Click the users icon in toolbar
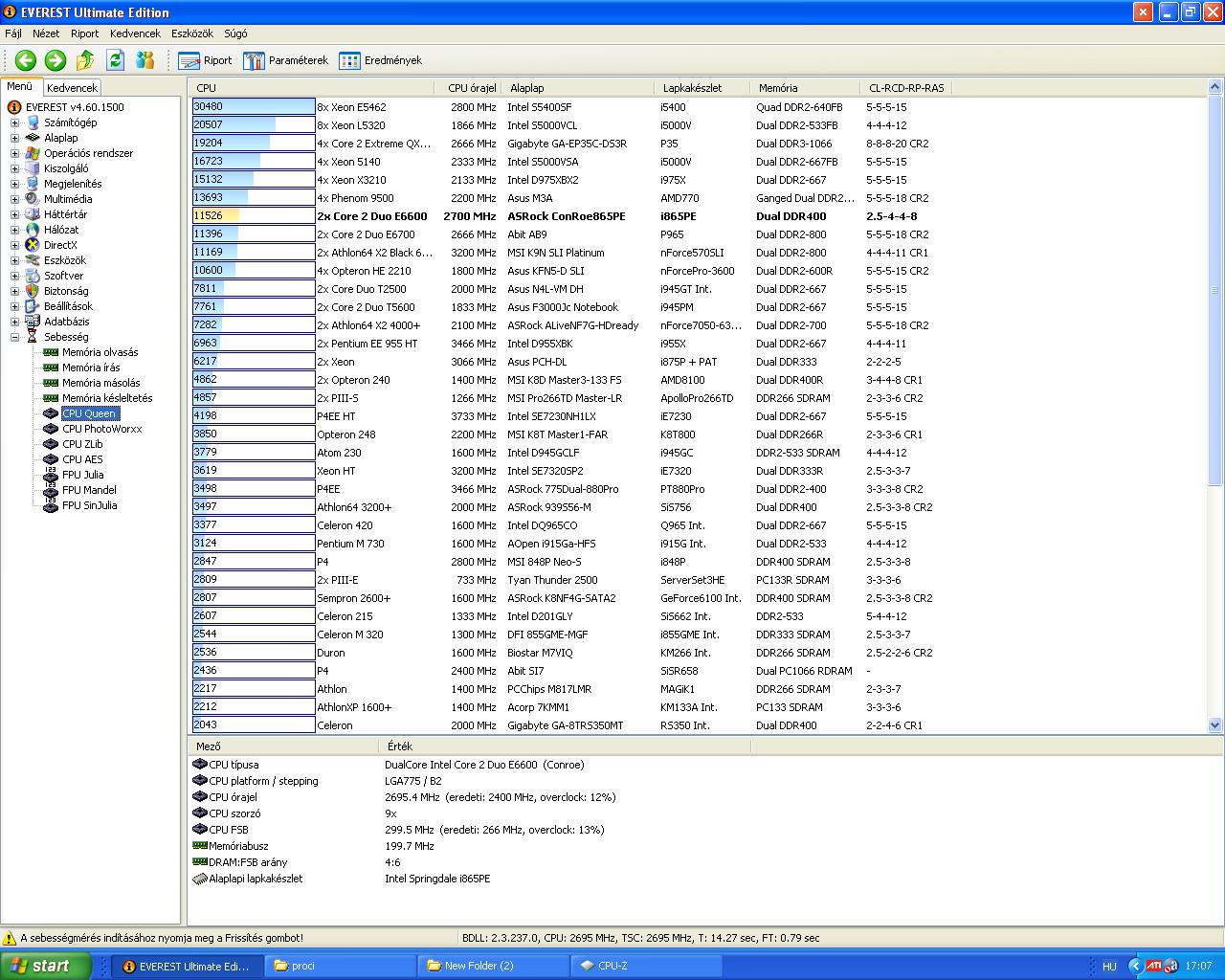 (145, 60)
